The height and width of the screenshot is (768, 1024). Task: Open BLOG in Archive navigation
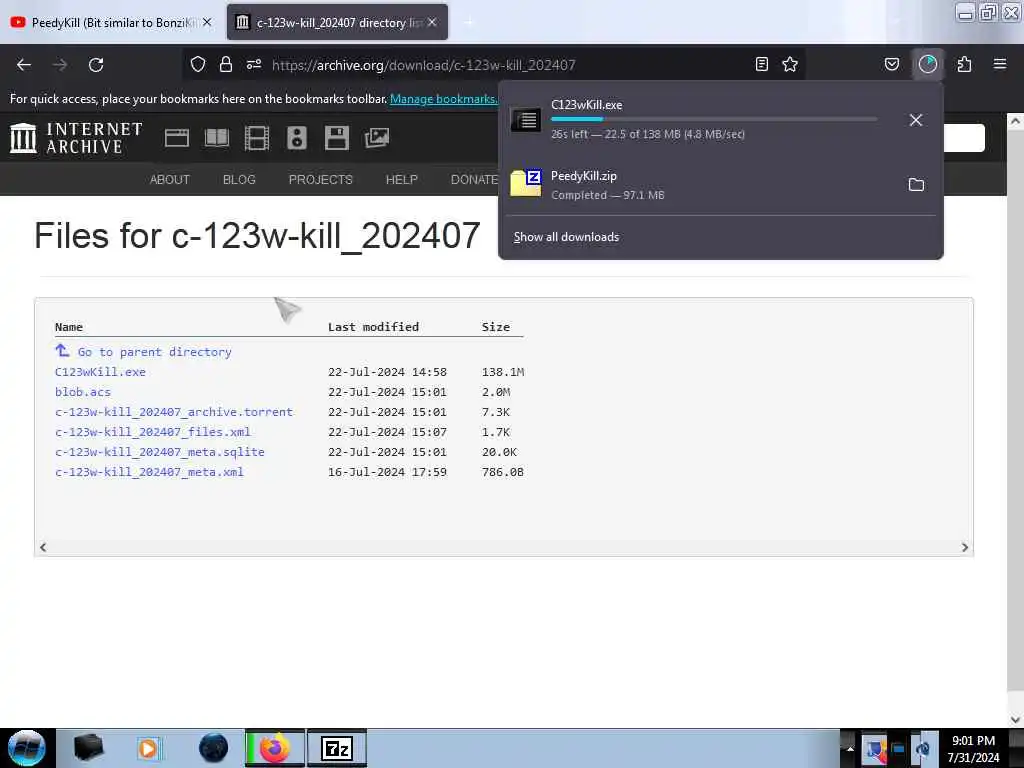[x=239, y=180]
